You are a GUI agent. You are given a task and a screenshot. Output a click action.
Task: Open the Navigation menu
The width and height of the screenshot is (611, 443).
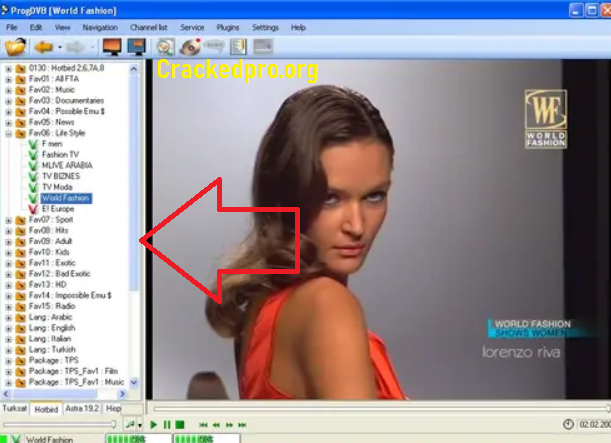point(100,28)
